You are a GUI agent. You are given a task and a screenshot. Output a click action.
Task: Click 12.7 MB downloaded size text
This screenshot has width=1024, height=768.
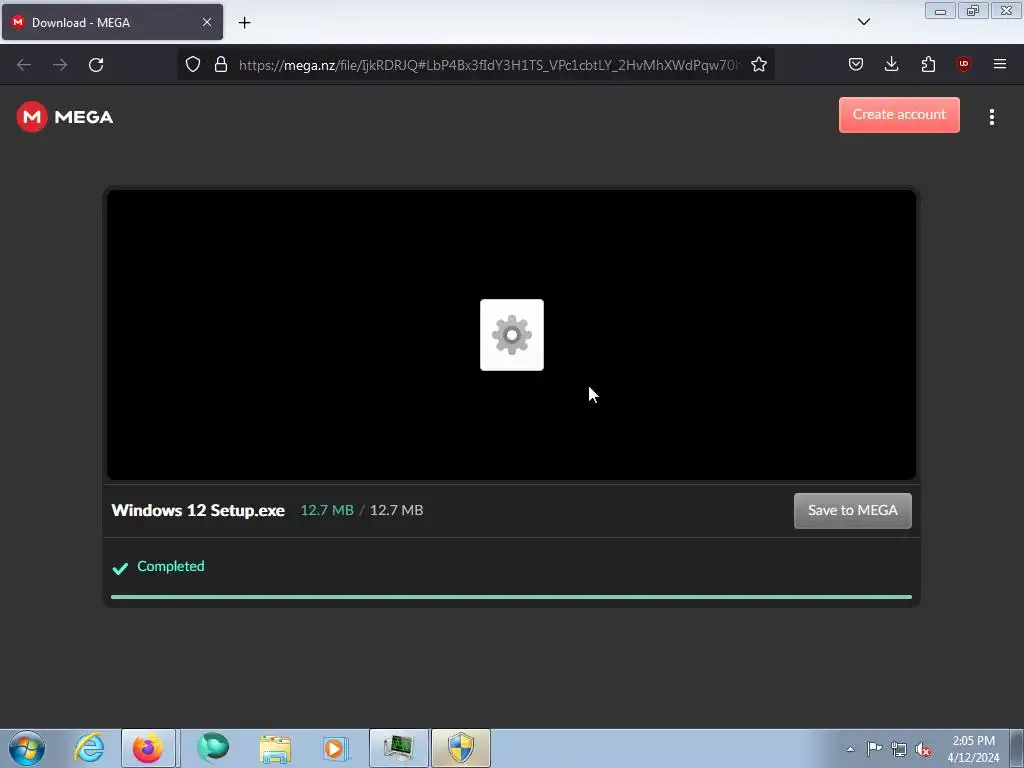pos(327,511)
